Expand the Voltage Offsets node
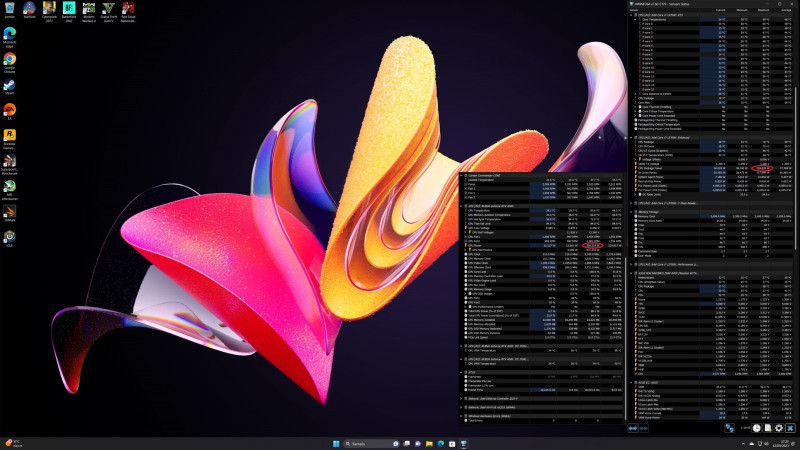Screen dimensions: 800x450 (636, 159)
